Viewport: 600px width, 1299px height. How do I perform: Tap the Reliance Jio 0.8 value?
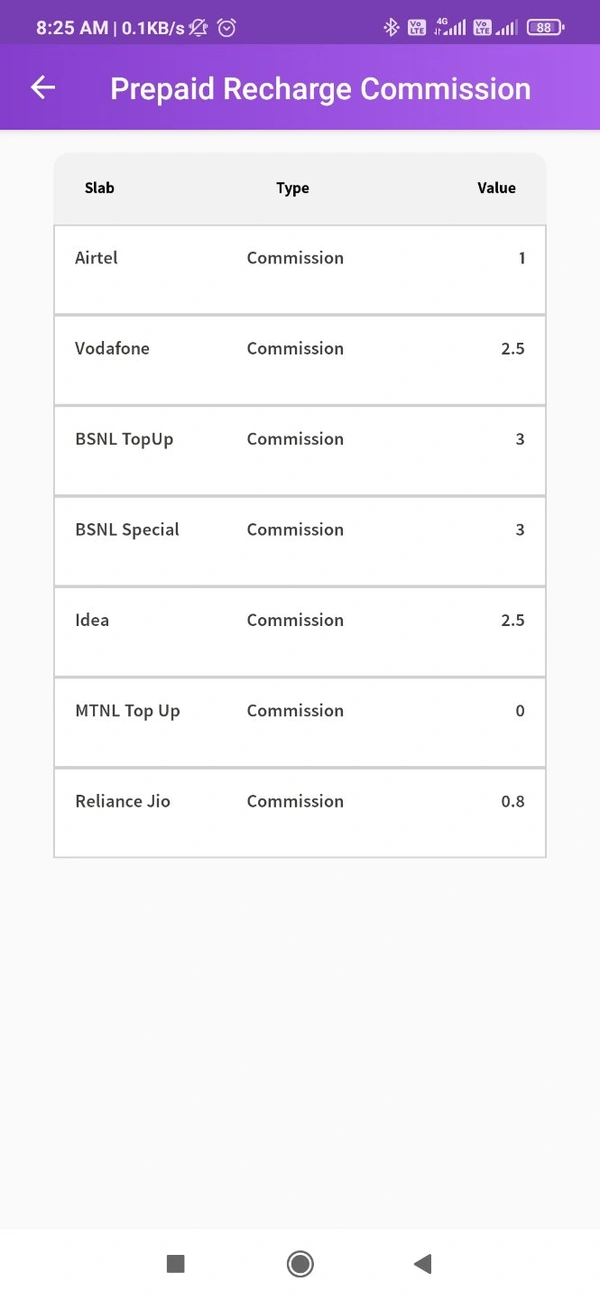(x=512, y=801)
